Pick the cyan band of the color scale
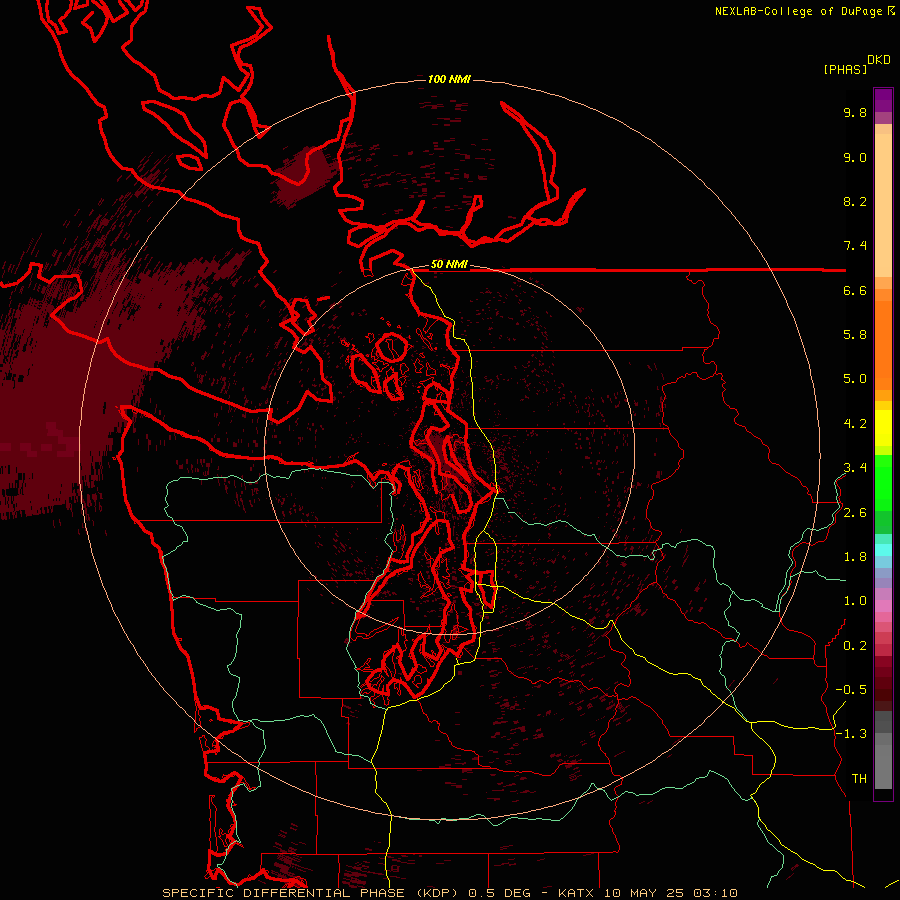This screenshot has height=900, width=900. (x=883, y=549)
